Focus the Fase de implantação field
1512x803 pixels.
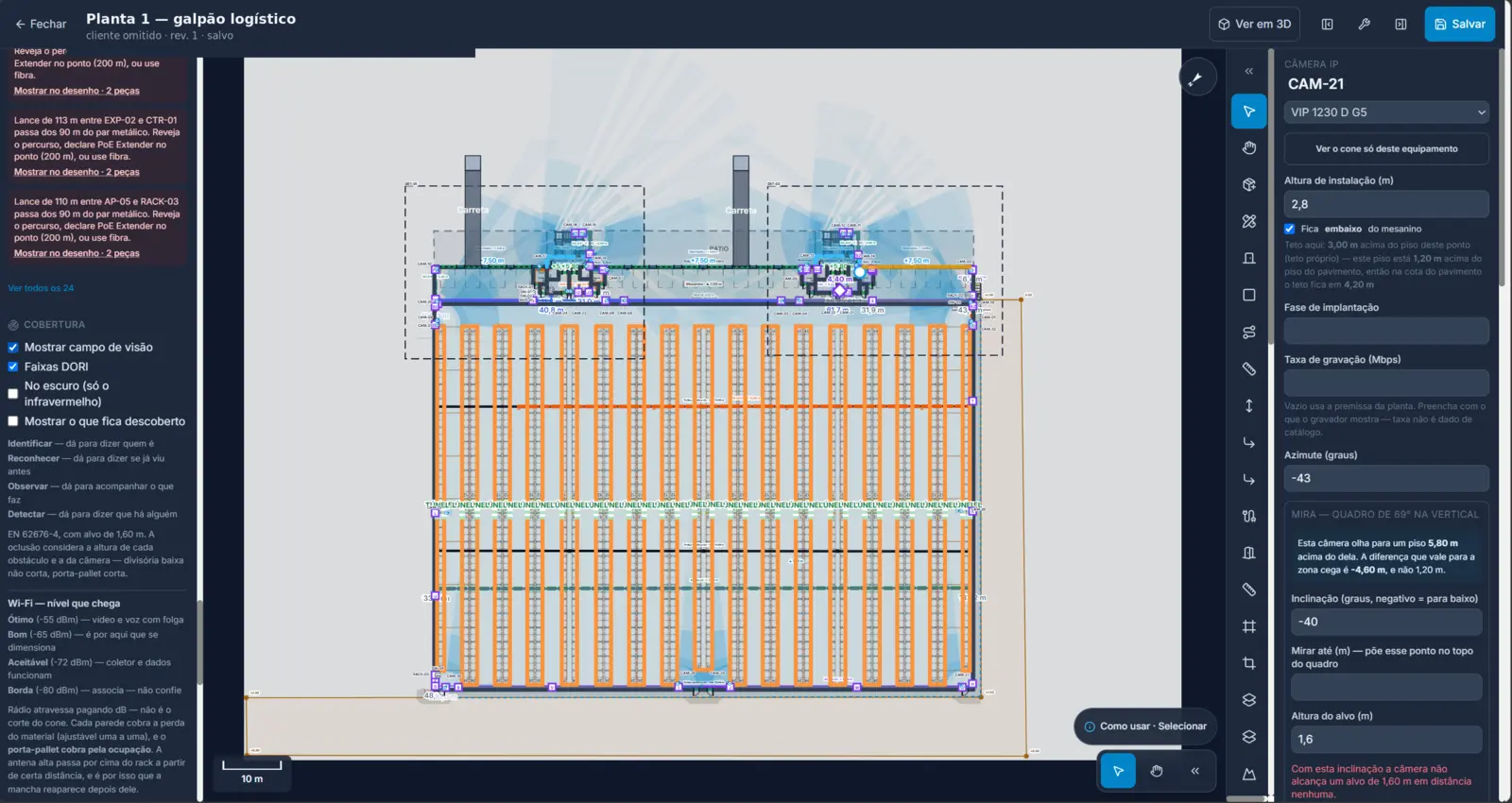click(1386, 331)
